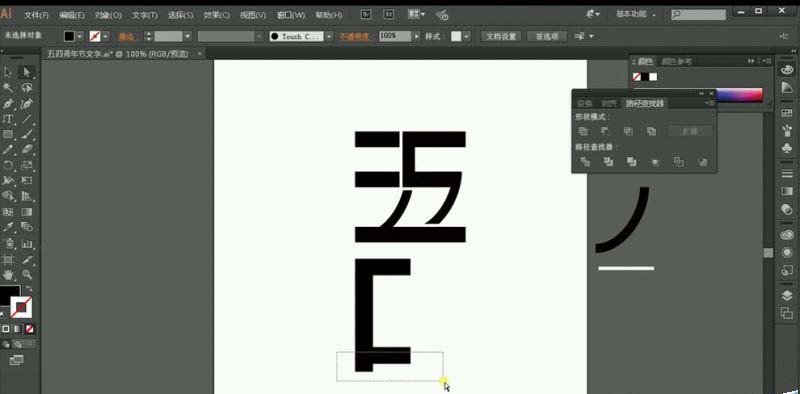The height and width of the screenshot is (394, 800).
Task: Open the 文件(F) menu
Action: pos(36,15)
